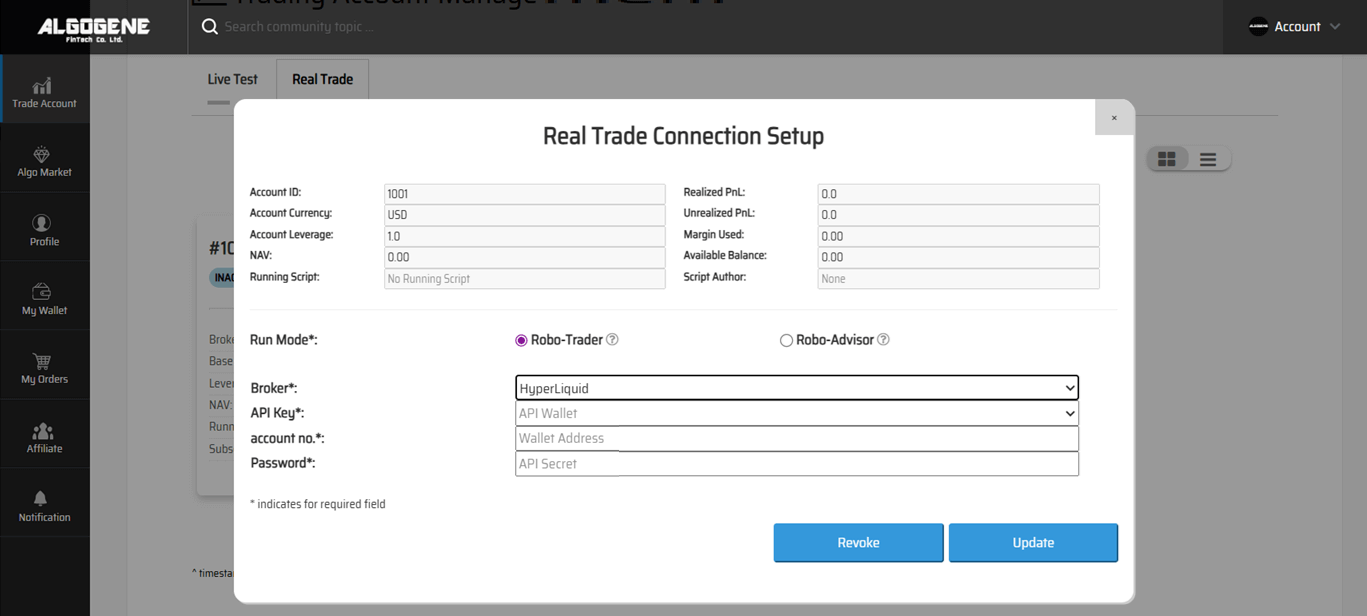Switch to list view layout
This screenshot has height=616, width=1367.
(x=1208, y=159)
